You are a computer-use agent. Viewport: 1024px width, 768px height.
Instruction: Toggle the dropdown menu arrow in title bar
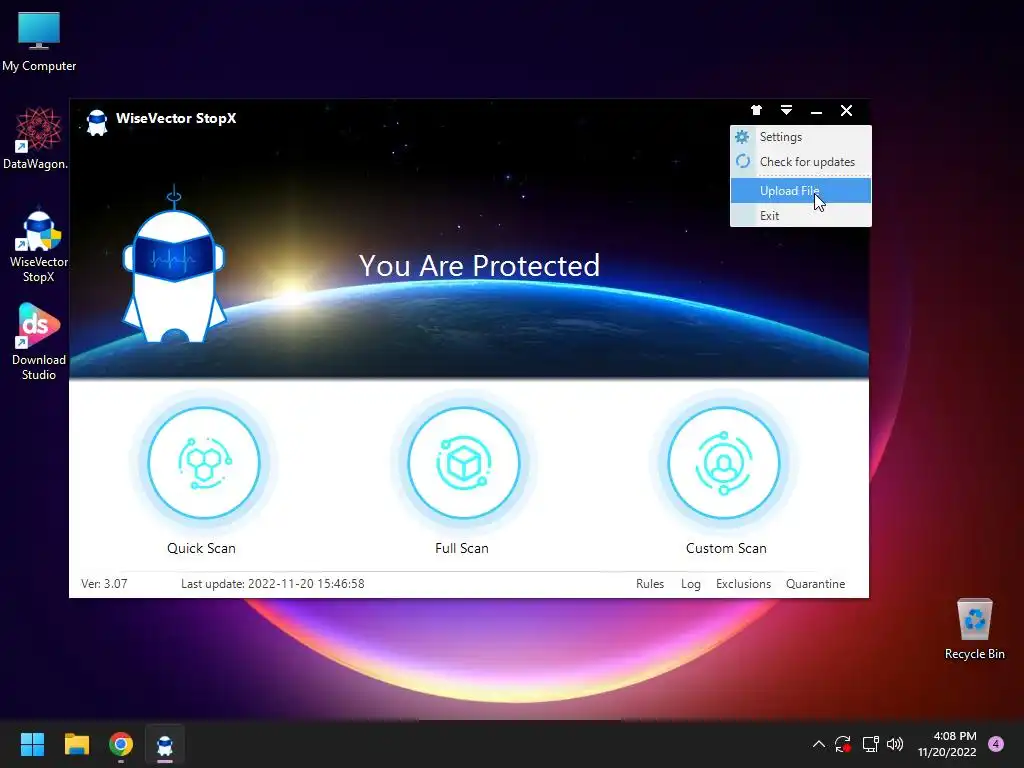(786, 110)
